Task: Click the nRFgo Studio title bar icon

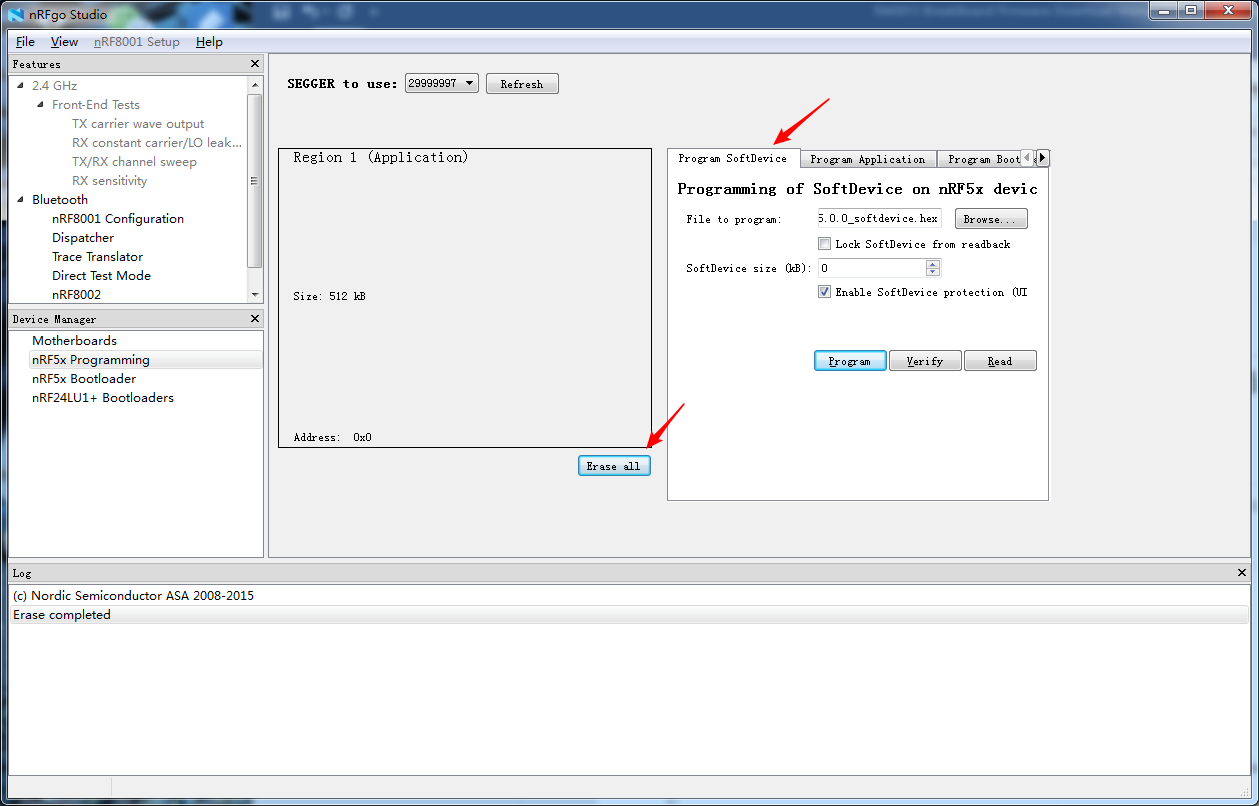Action: pos(17,14)
